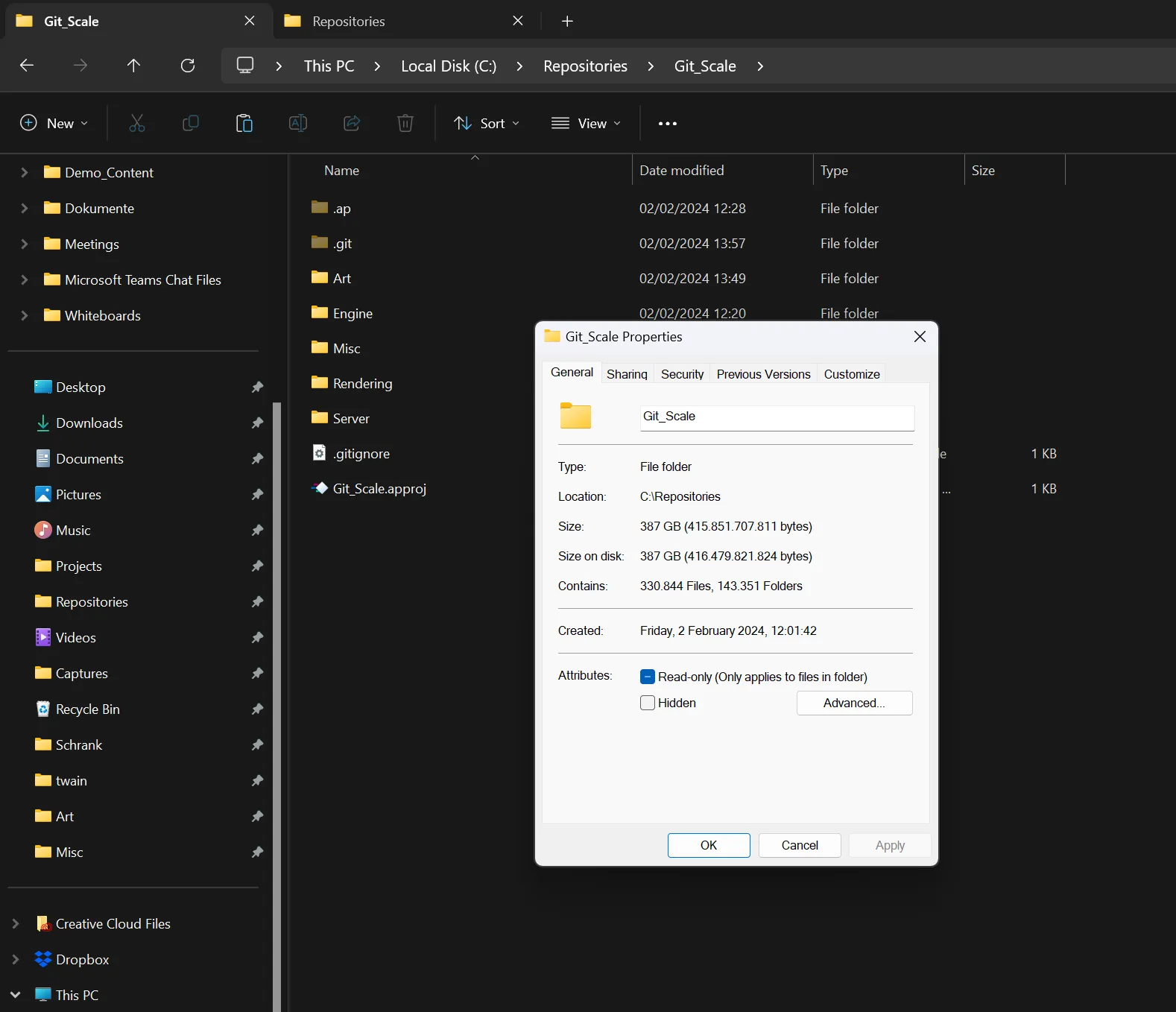Click the Delete trash can icon

coord(405,123)
